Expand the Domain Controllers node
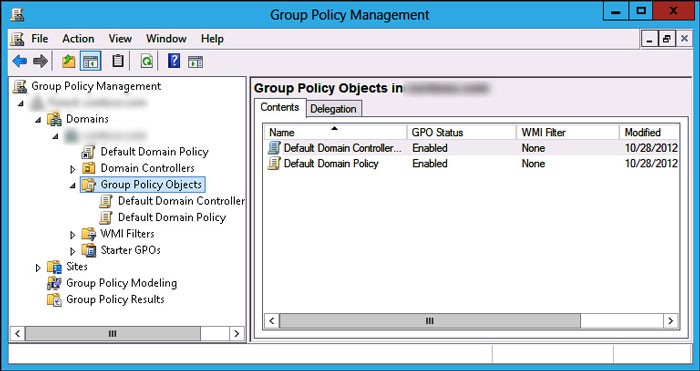Screen dimensions: 700x371 point(73,169)
